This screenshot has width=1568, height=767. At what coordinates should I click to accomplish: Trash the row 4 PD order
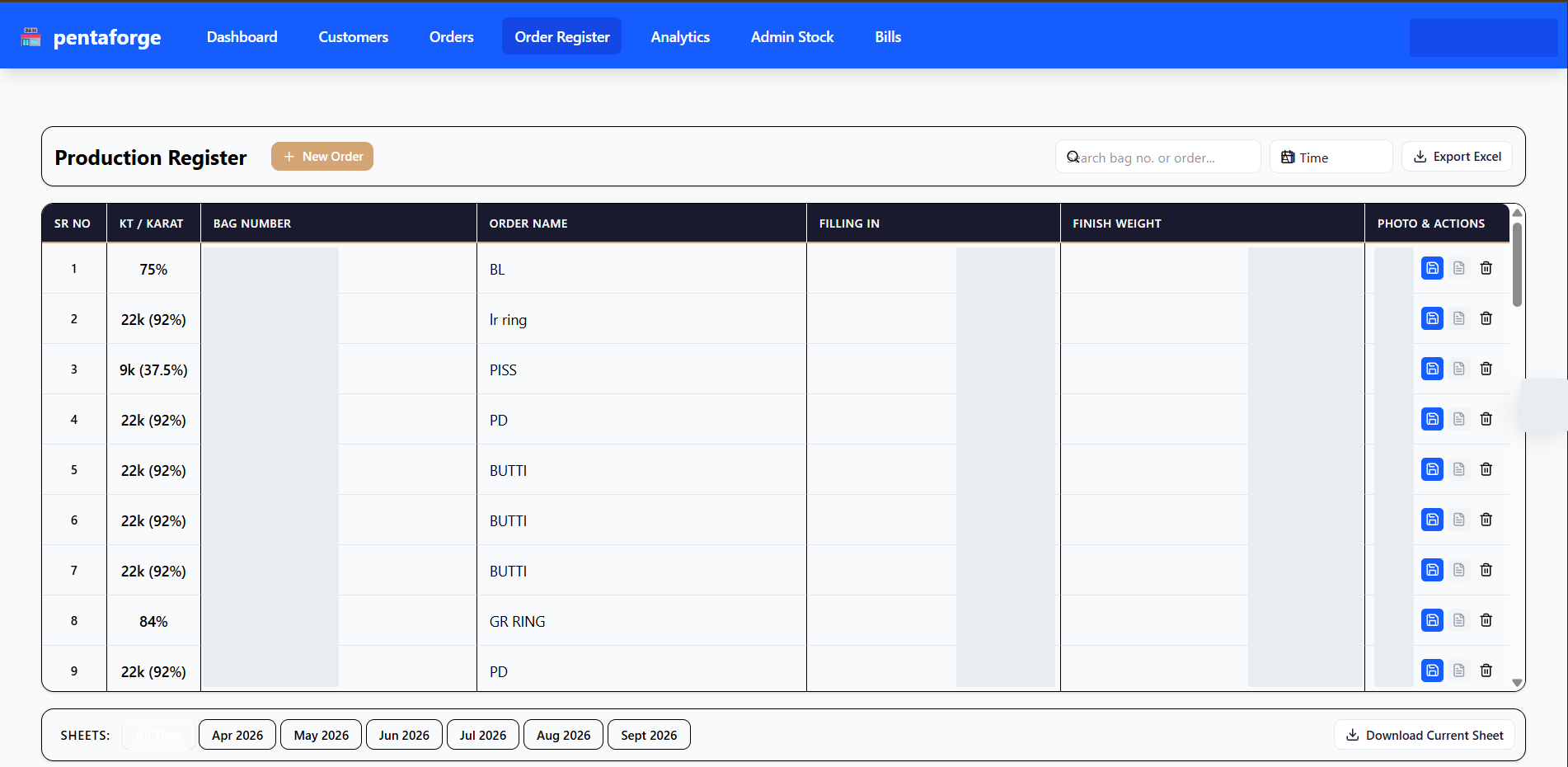pyautogui.click(x=1486, y=419)
